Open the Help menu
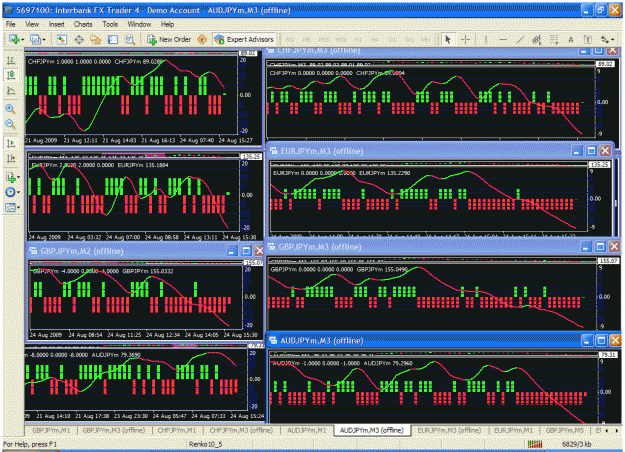Viewport: 625px width, 452px height. 167,25
